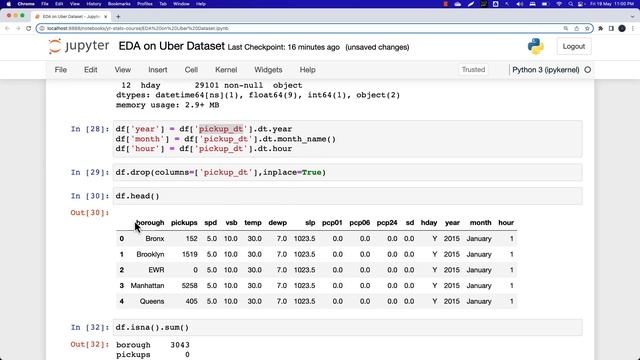Open the Jupyter File menu
Viewport: 640px width, 360px height.
pos(61,70)
